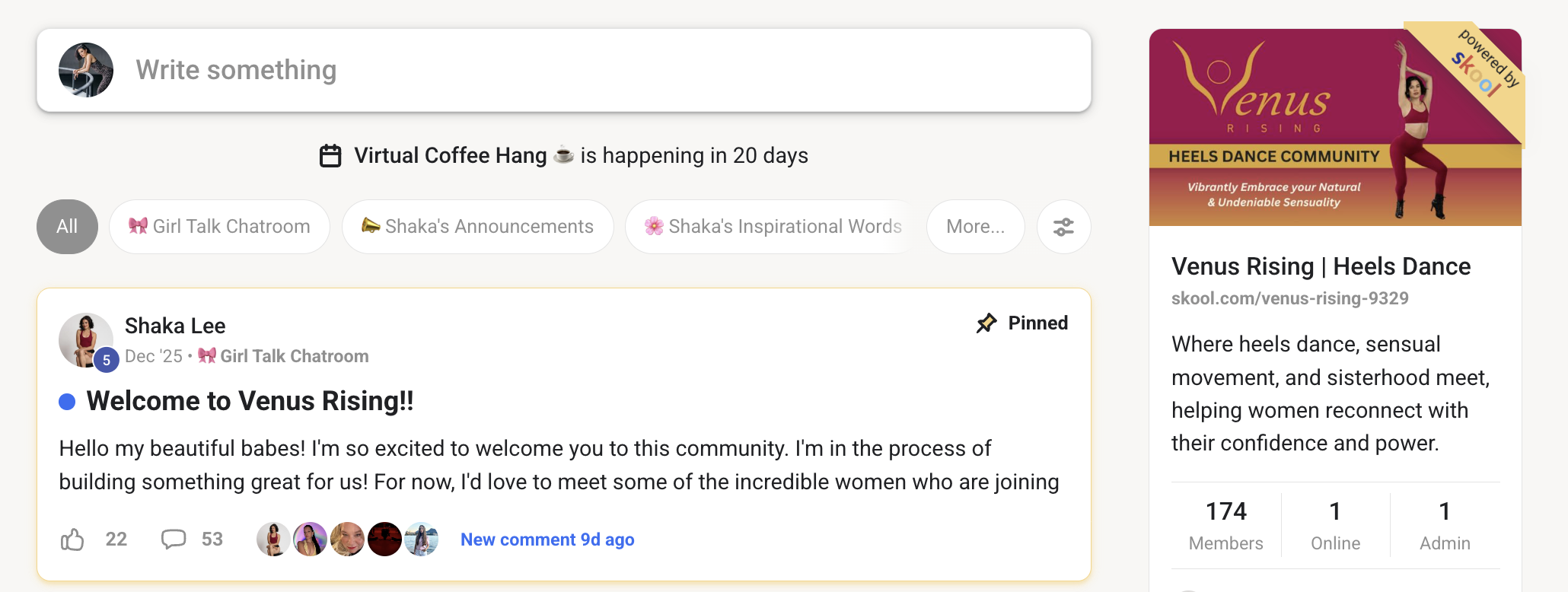Click the Shaka Lee author name
The height and width of the screenshot is (592, 1568).
pyautogui.click(x=175, y=326)
